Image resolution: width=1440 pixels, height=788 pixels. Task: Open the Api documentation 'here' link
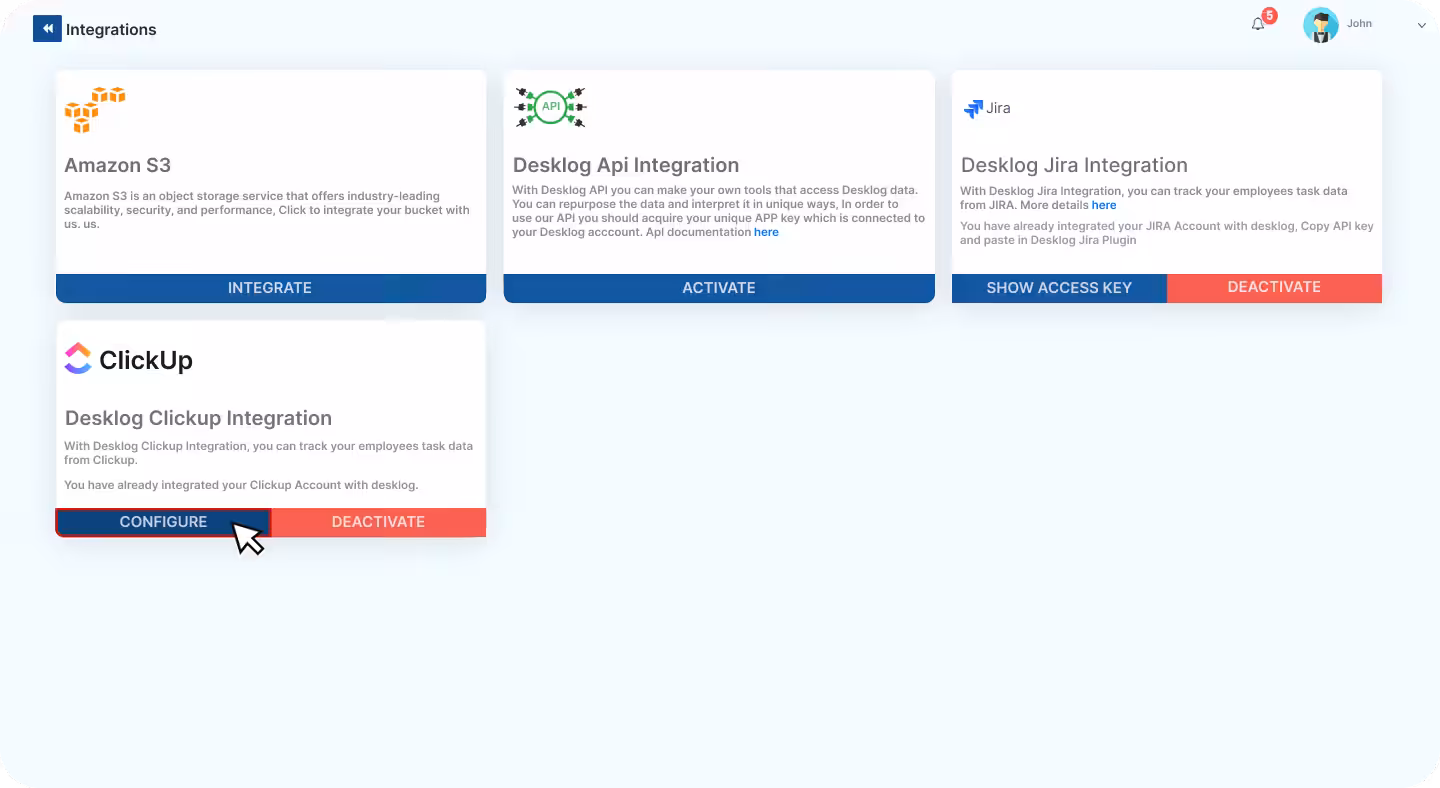coord(766,232)
